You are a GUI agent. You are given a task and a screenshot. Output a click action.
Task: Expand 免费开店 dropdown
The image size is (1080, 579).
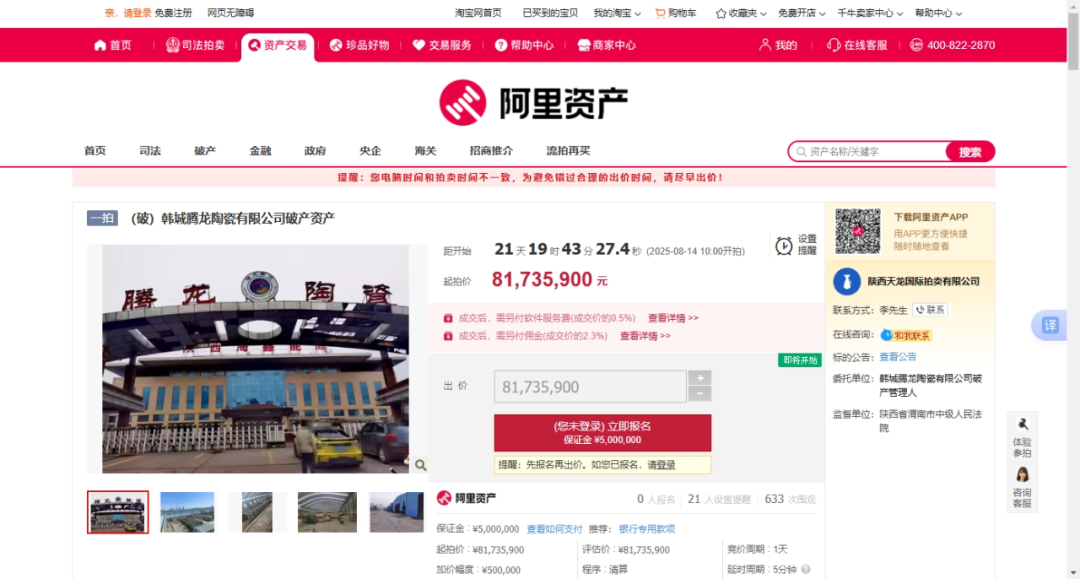802,13
